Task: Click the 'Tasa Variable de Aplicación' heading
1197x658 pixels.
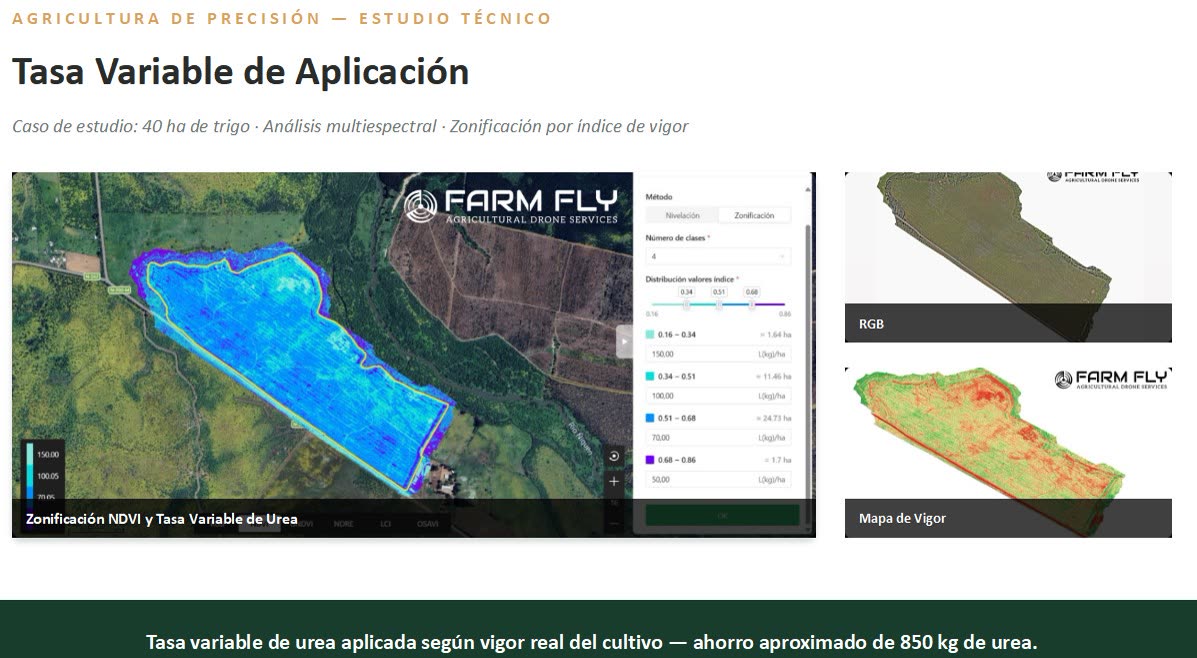Action: pyautogui.click(x=240, y=72)
